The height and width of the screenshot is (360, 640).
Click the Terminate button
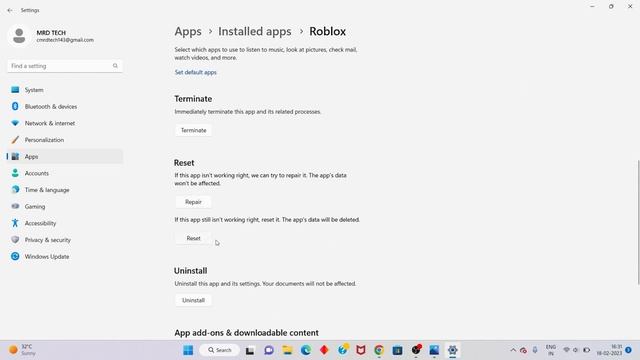(x=193, y=130)
